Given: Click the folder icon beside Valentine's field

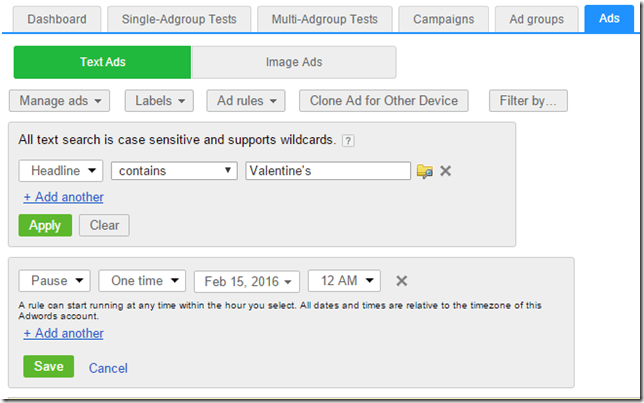Looking at the screenshot, I should [x=425, y=171].
